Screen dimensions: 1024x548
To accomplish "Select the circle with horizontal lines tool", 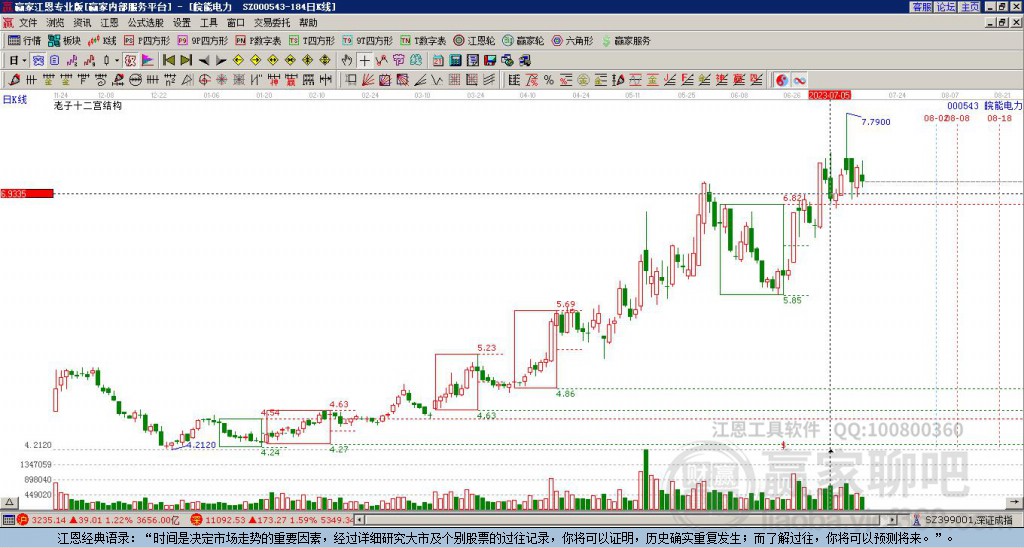I will [x=135, y=80].
